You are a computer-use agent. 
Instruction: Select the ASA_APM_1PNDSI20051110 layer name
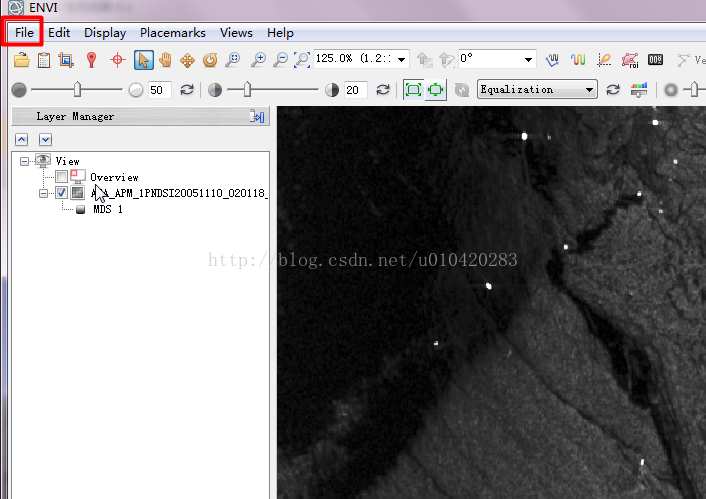tap(179, 193)
